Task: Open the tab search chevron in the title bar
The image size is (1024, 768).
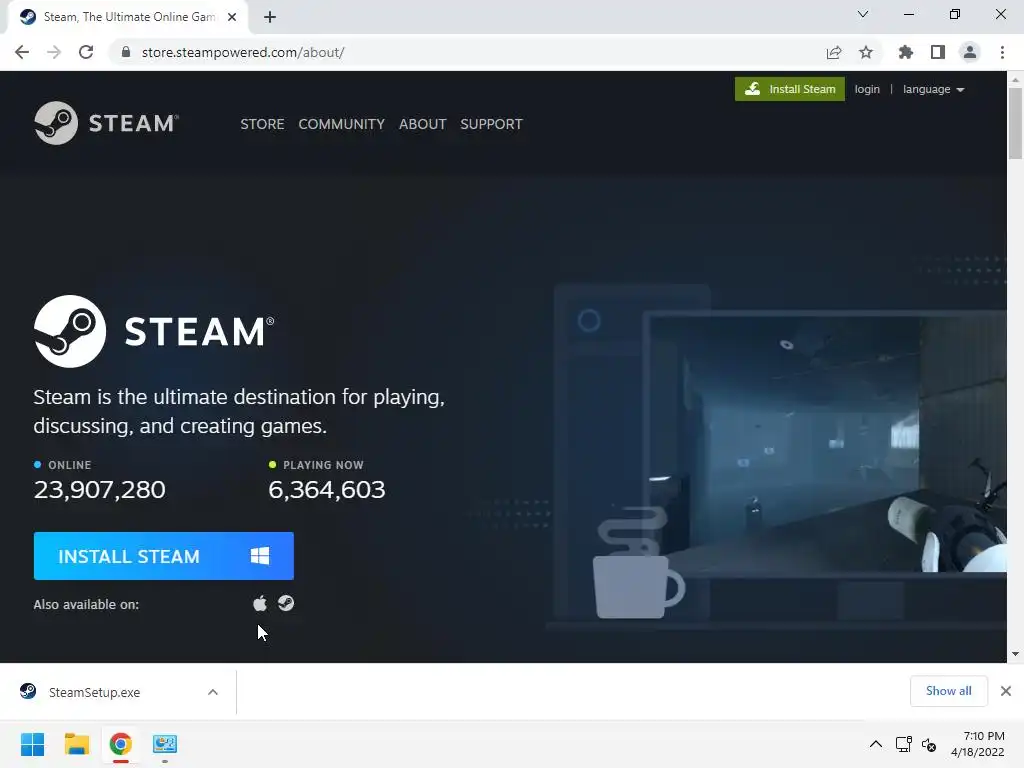Action: click(x=863, y=14)
